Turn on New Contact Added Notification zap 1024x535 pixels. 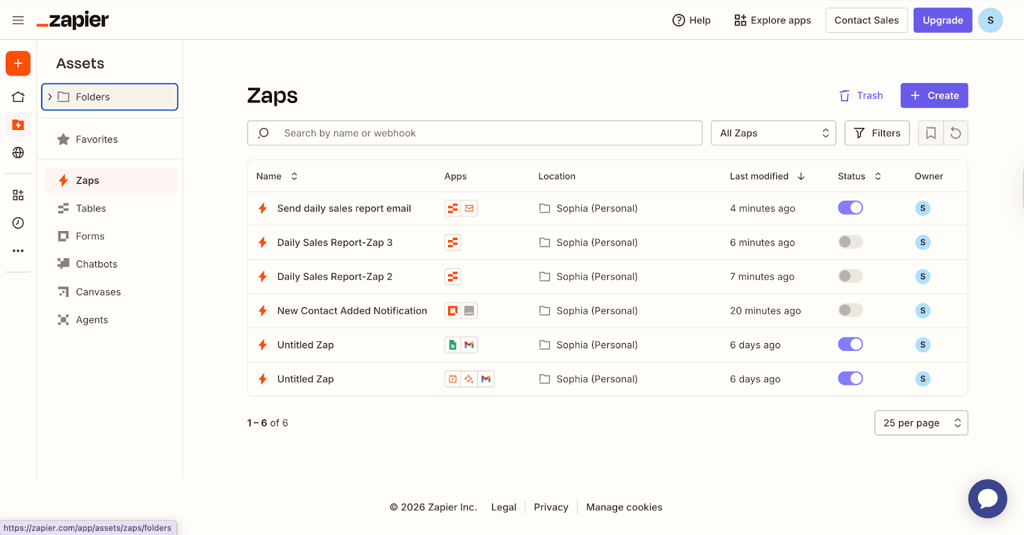(850, 310)
